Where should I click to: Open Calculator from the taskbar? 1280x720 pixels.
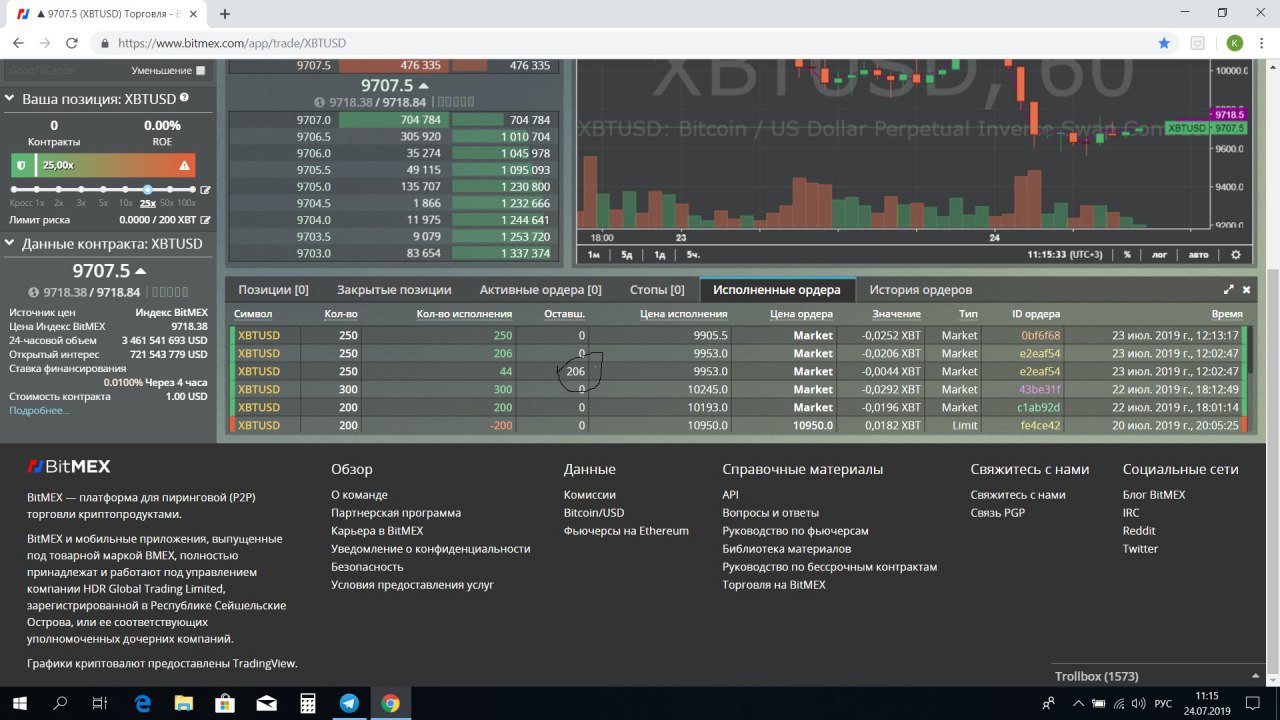[x=308, y=703]
